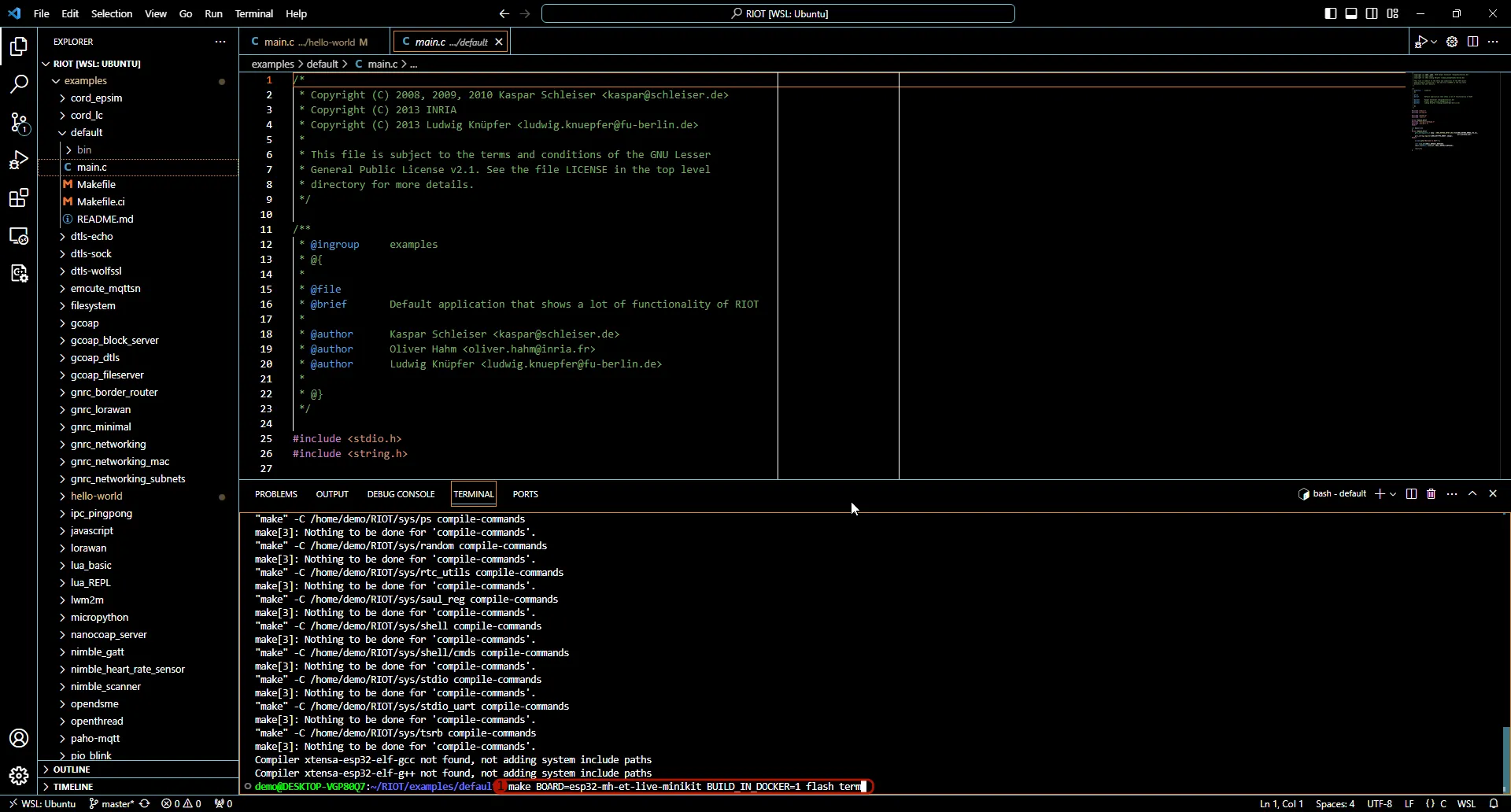1511x812 pixels.
Task: Open the Extensions view
Action: (19, 198)
